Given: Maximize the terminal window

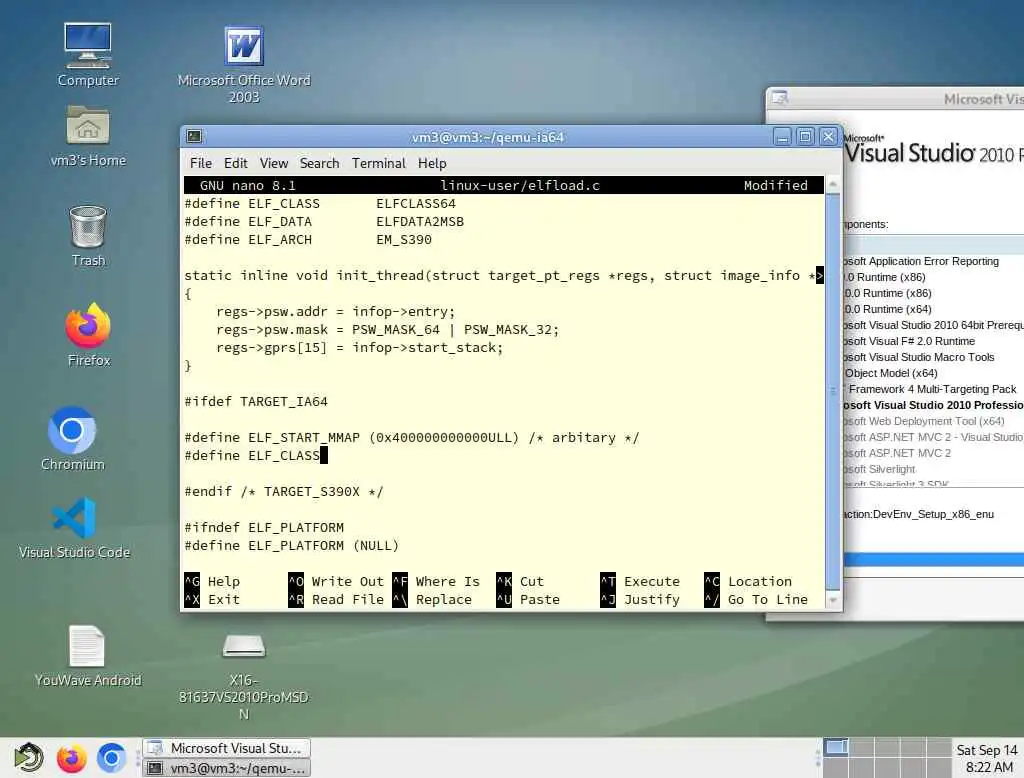Looking at the screenshot, I should click(x=805, y=137).
